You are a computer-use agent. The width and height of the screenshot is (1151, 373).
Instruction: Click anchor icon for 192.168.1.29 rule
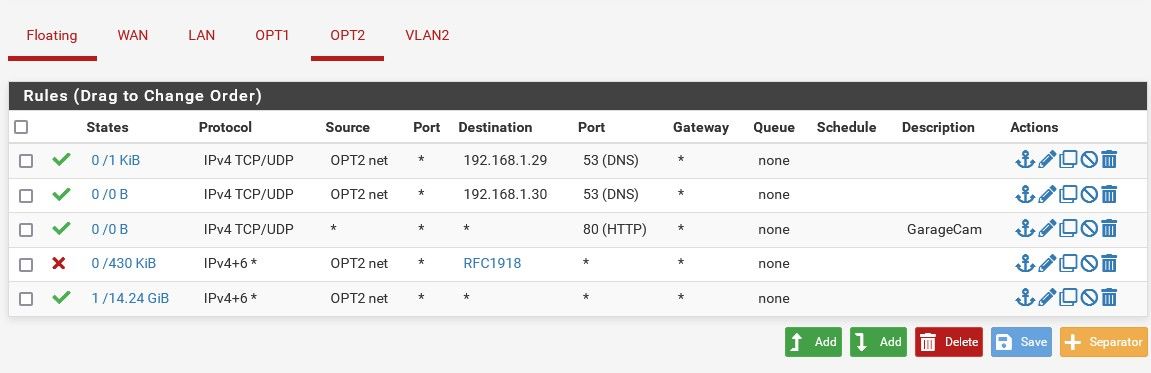pyautogui.click(x=1024, y=159)
